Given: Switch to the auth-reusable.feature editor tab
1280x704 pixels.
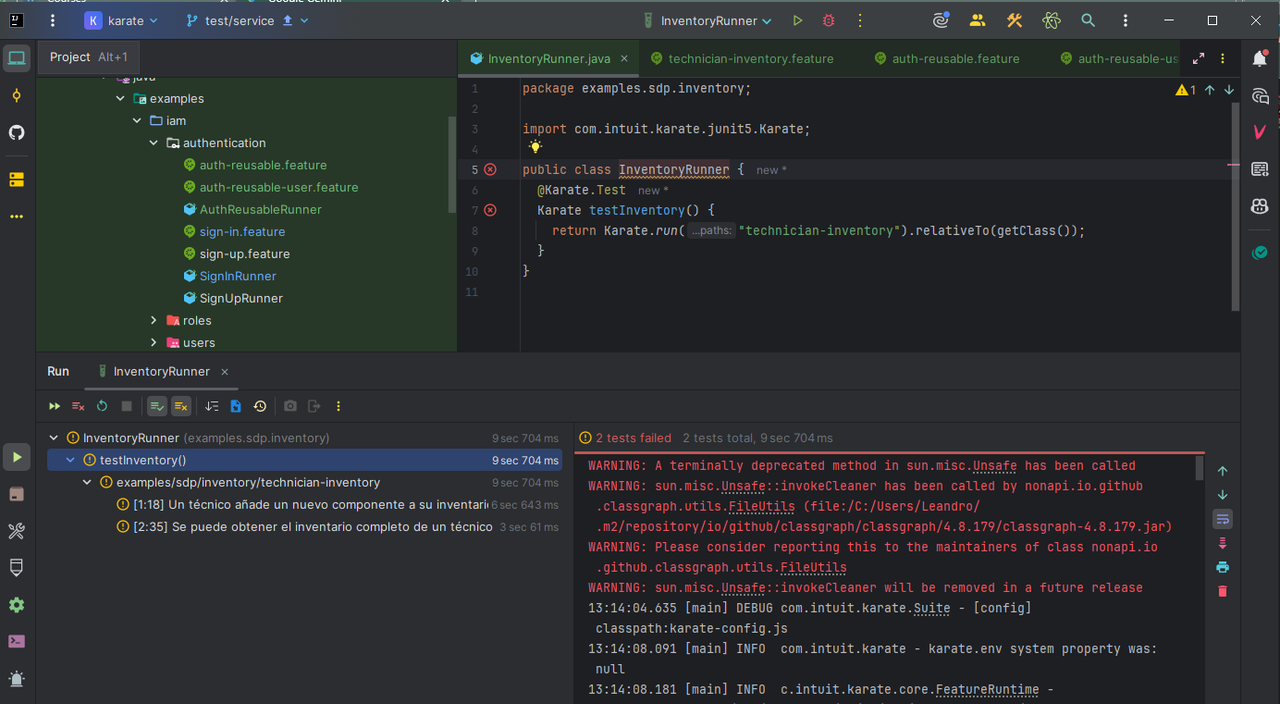Looking at the screenshot, I should pyautogui.click(x=955, y=59).
